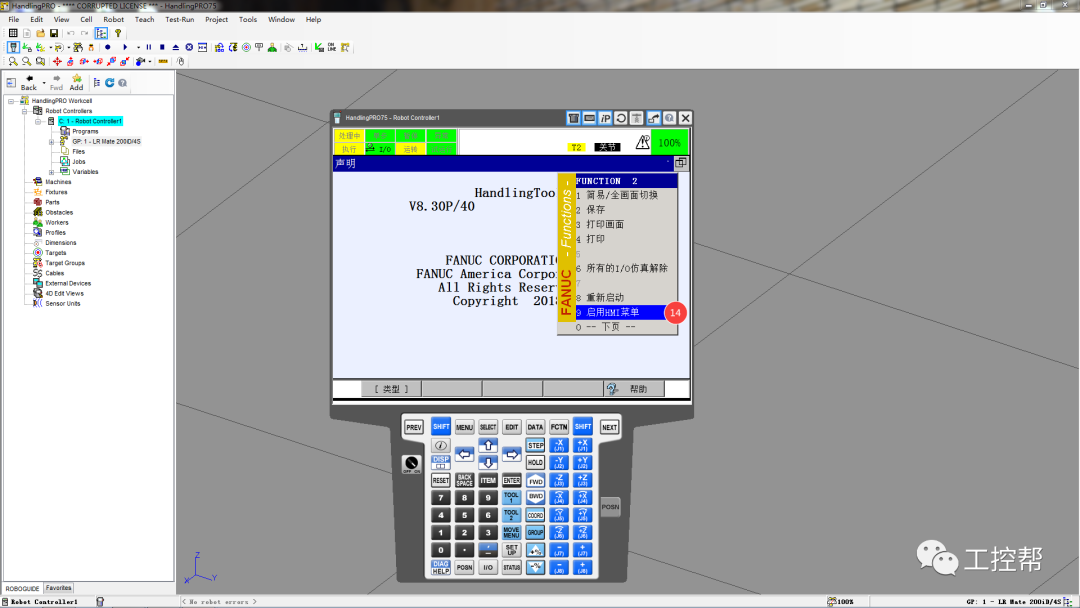The image size is (1080, 608).
Task: Collapse the Robot Controllers tree node
Action: click(x=24, y=111)
